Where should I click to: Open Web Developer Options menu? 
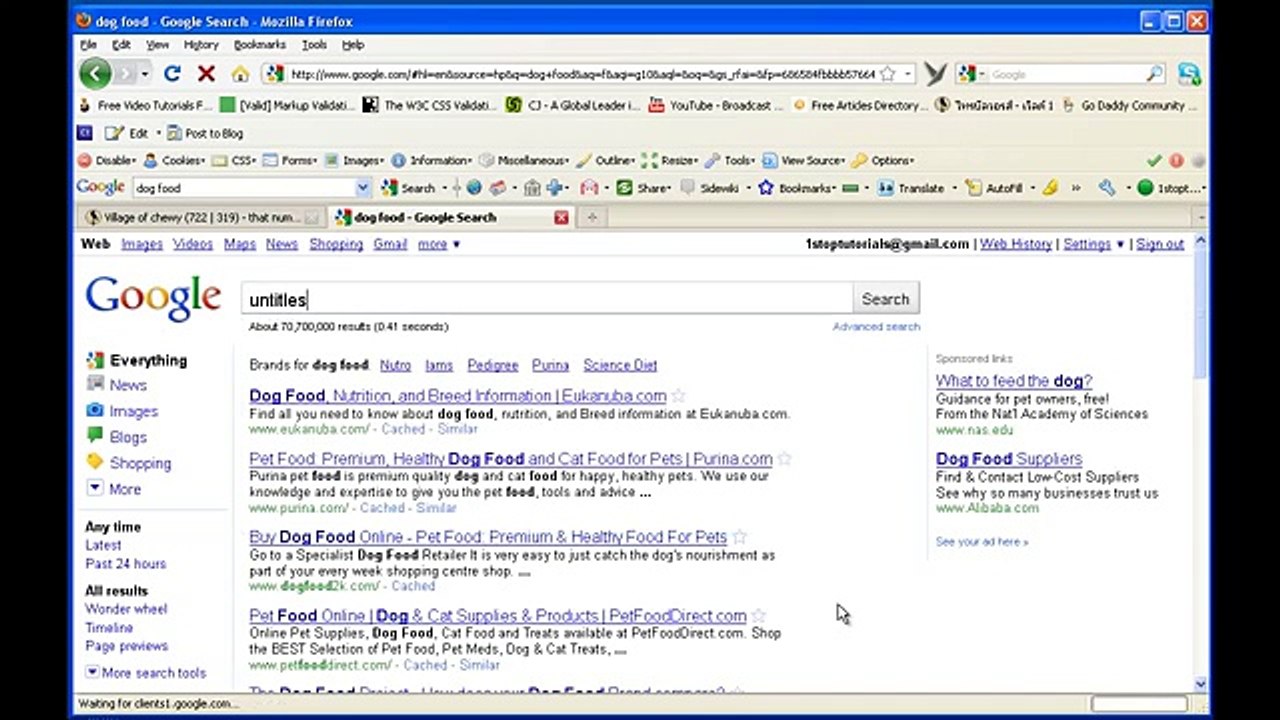883,160
